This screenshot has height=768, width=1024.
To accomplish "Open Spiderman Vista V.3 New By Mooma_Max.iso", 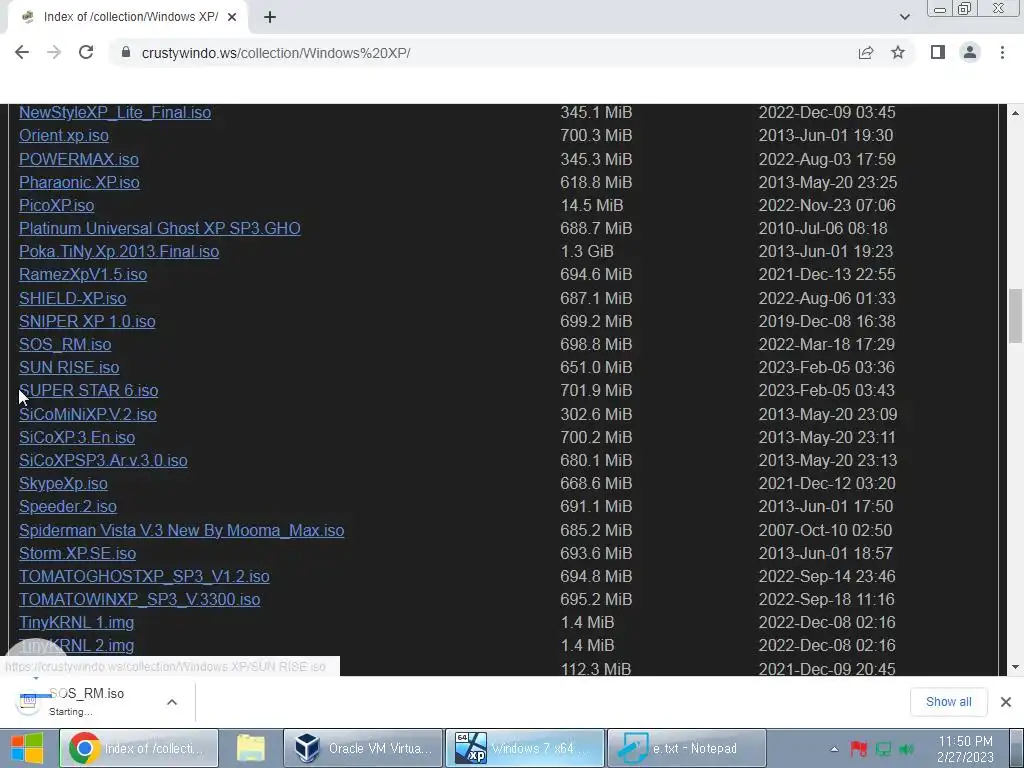I will click(182, 530).
